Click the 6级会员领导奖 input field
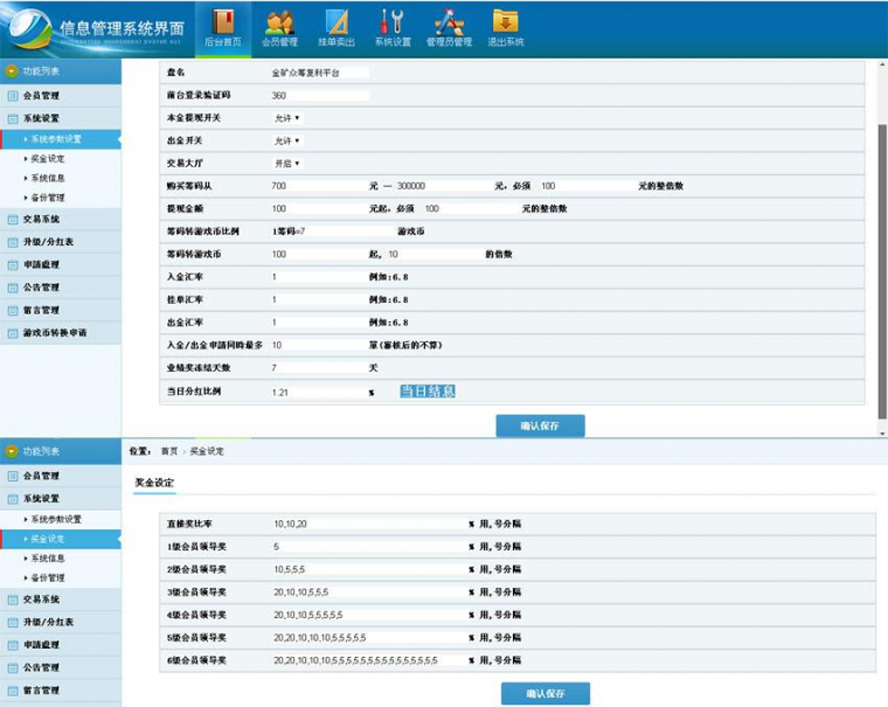The image size is (888, 707). click(370, 661)
